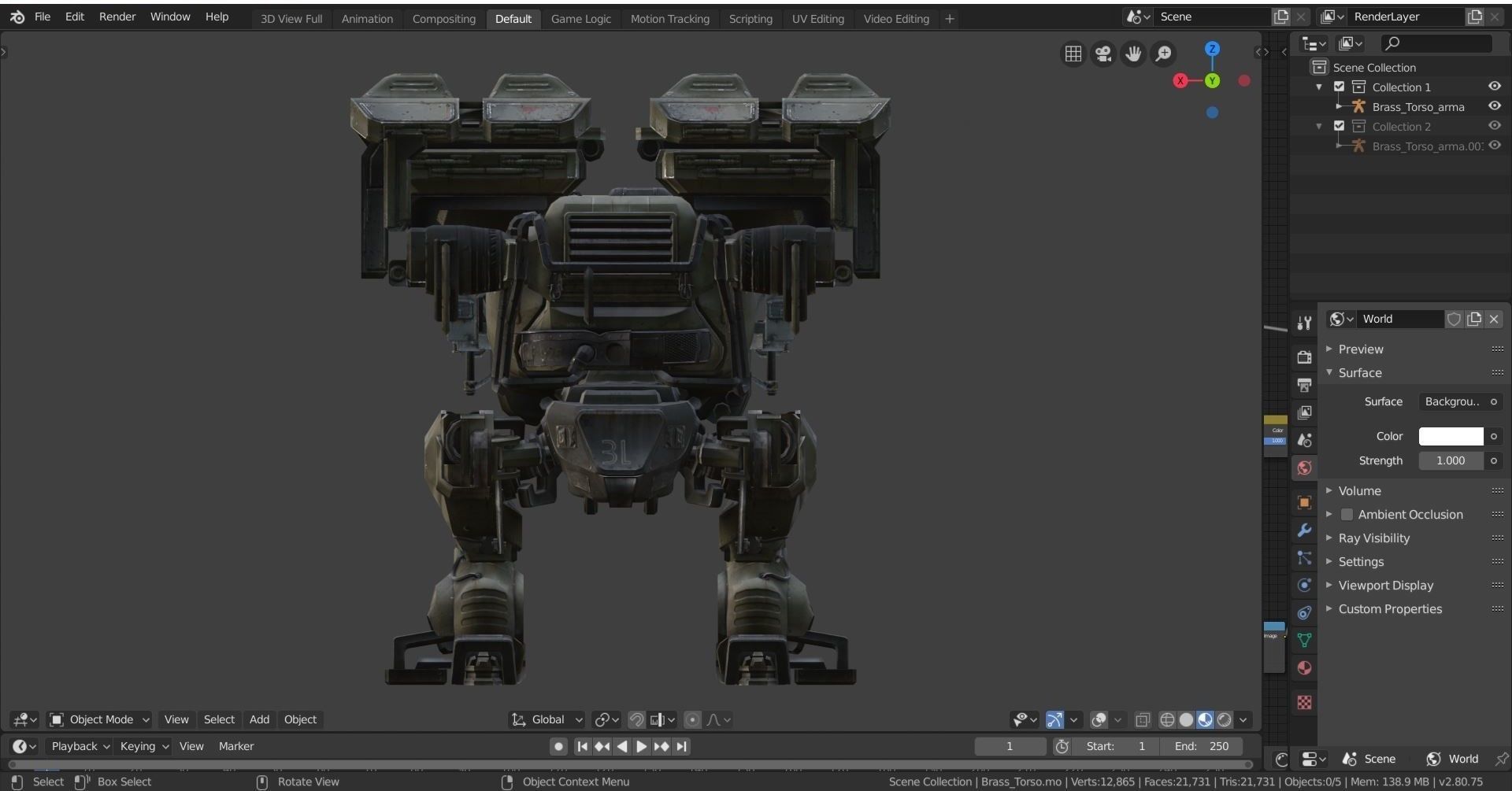1512x791 pixels.
Task: Open the Object Constraints properties tab
Action: click(1304, 612)
